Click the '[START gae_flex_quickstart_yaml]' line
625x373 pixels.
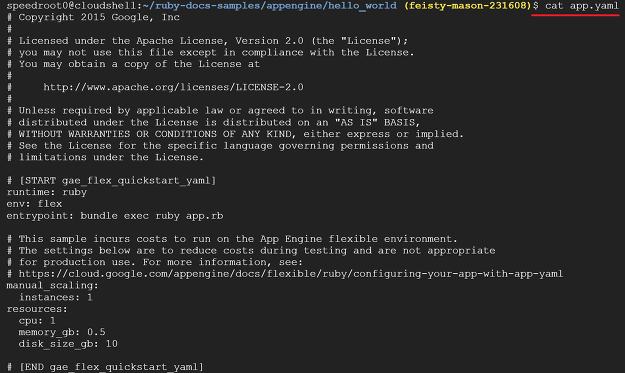[x=111, y=181]
